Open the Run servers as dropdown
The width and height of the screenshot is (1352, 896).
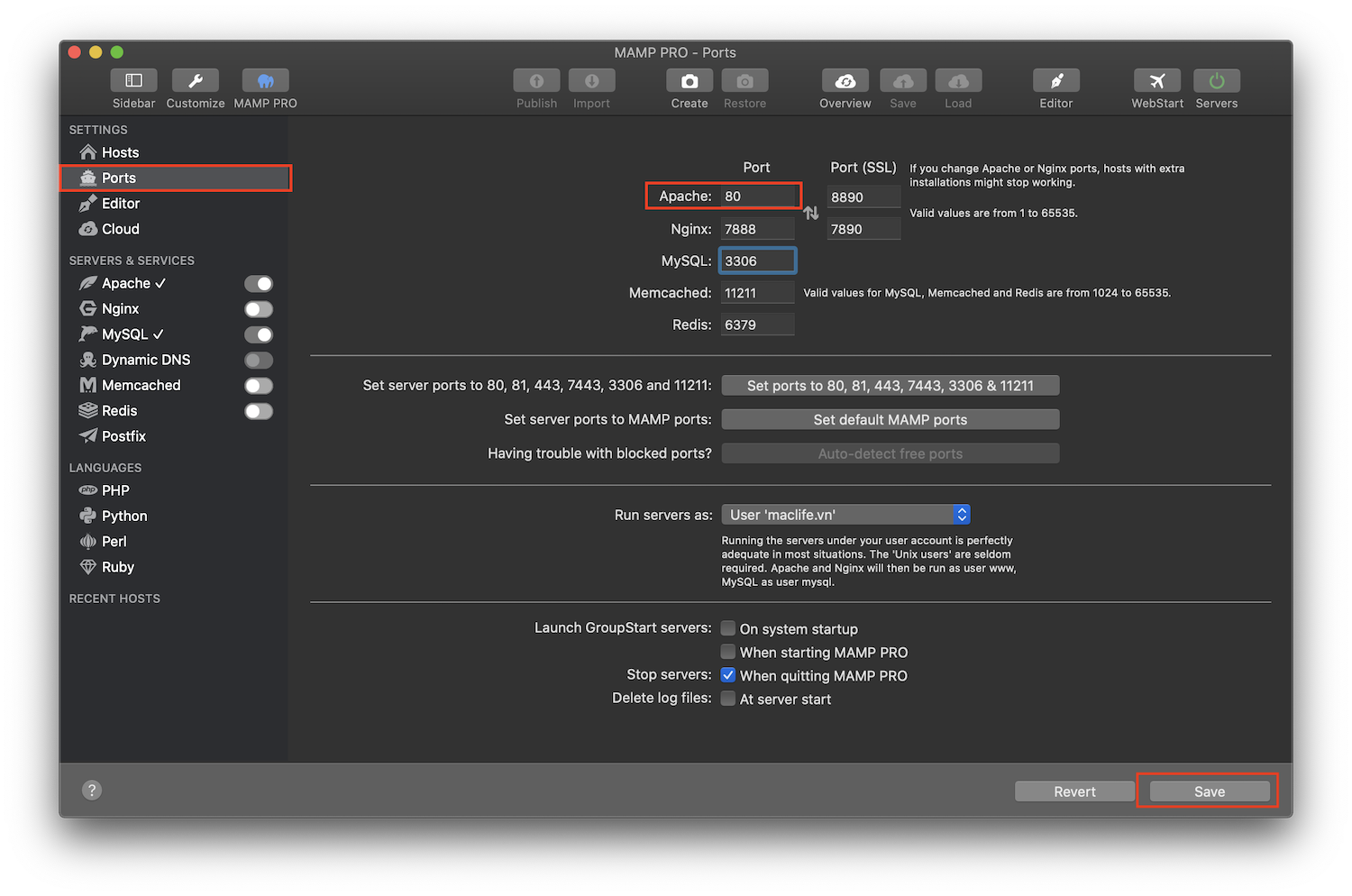845,515
